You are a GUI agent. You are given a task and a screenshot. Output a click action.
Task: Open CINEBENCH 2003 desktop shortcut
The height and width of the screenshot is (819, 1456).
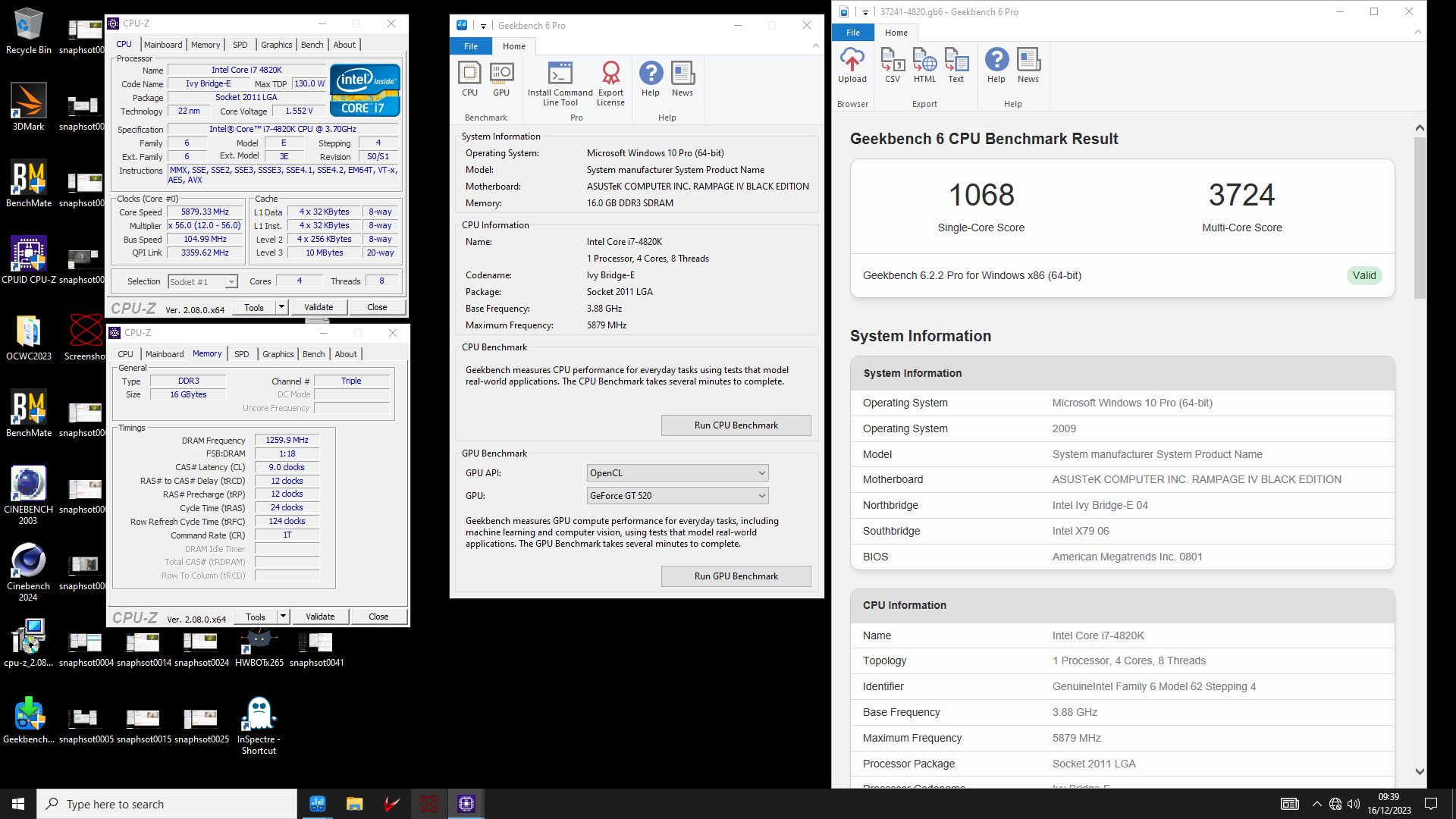click(29, 495)
